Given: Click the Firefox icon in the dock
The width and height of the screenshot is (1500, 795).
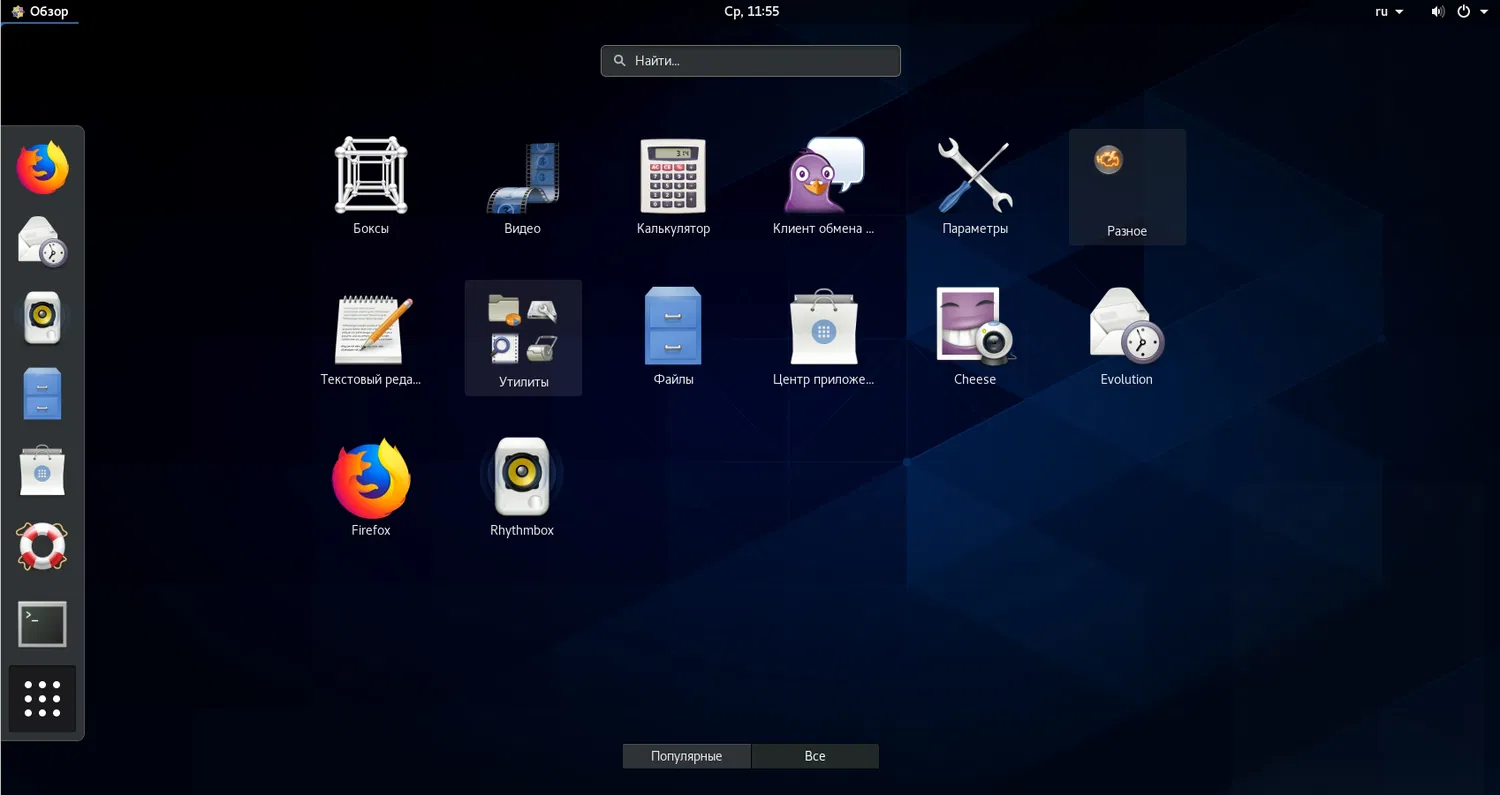Looking at the screenshot, I should tap(42, 168).
